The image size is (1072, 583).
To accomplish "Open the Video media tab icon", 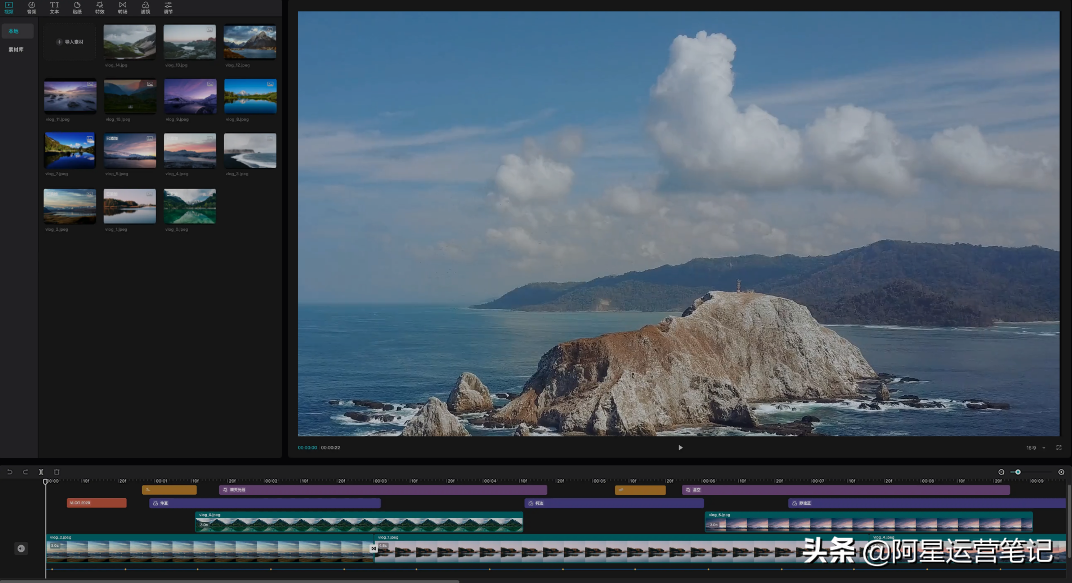I will pos(9,8).
